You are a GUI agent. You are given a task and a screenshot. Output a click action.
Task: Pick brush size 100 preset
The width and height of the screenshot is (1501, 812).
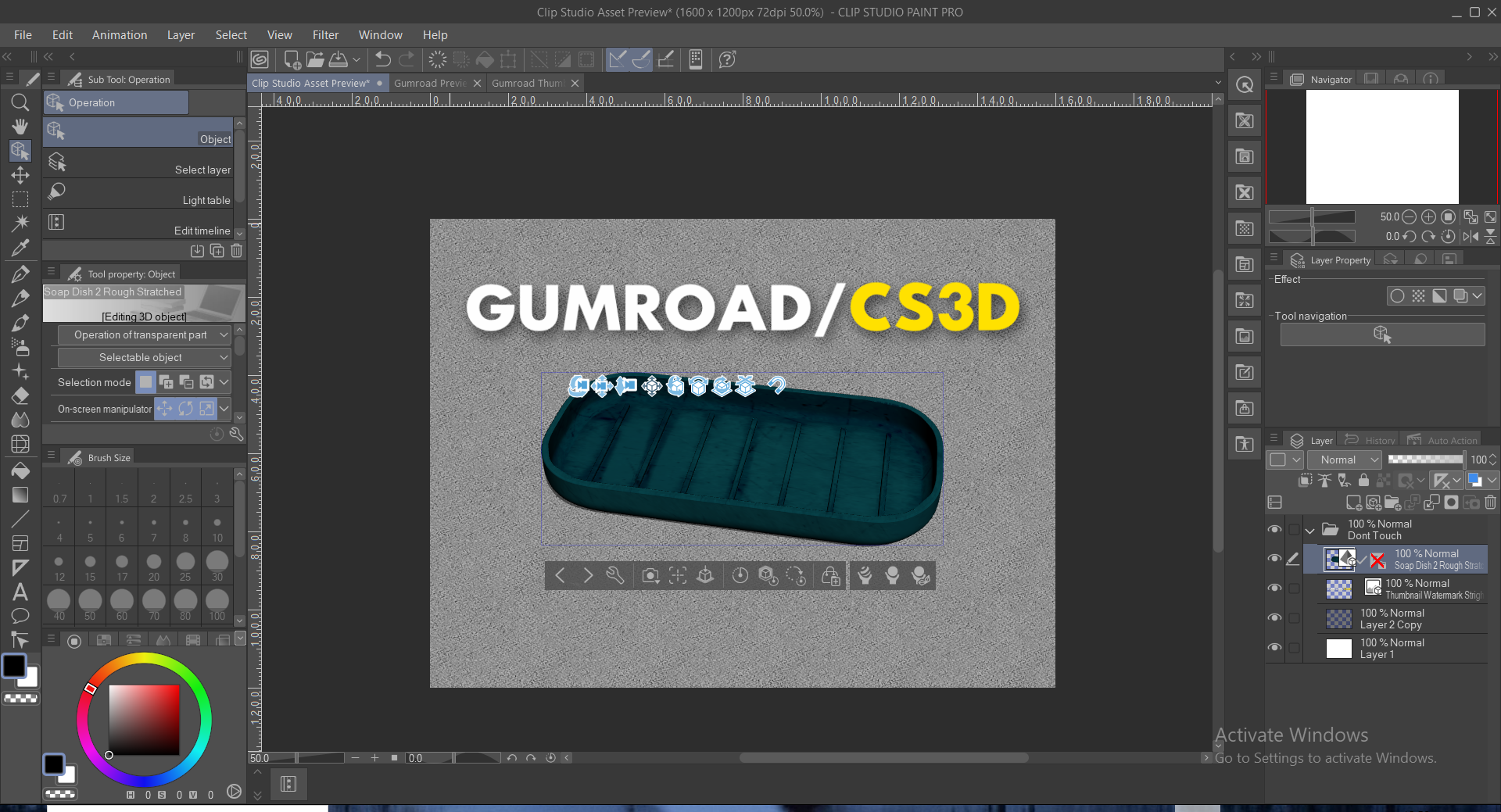[x=217, y=605]
